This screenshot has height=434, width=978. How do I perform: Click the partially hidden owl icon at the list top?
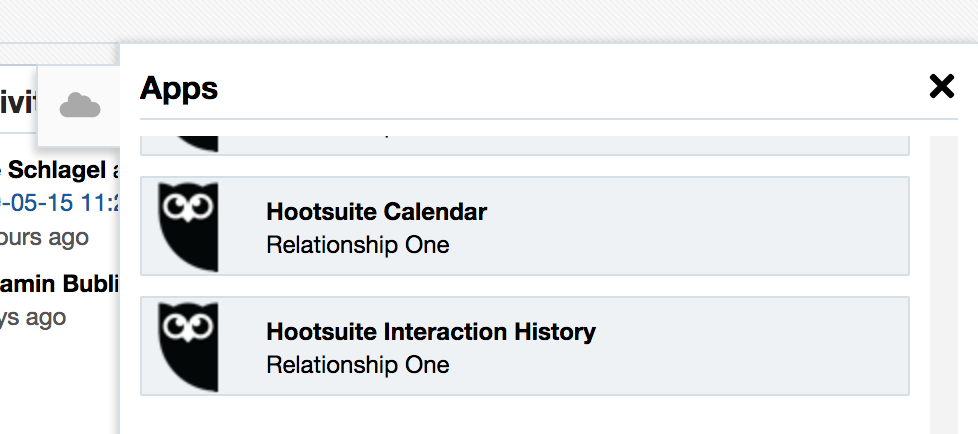click(x=188, y=141)
